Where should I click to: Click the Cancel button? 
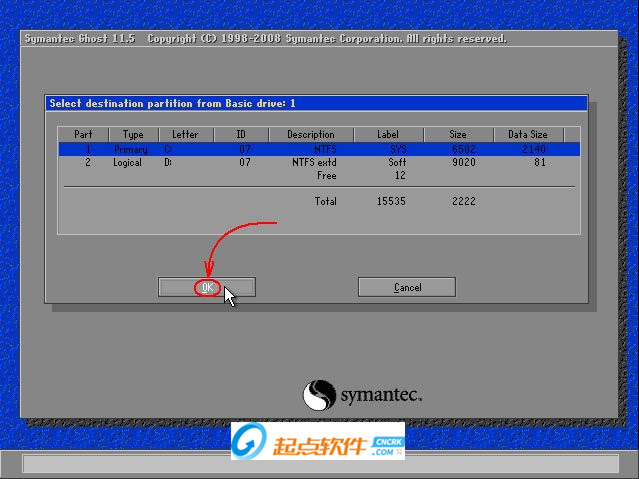407,287
